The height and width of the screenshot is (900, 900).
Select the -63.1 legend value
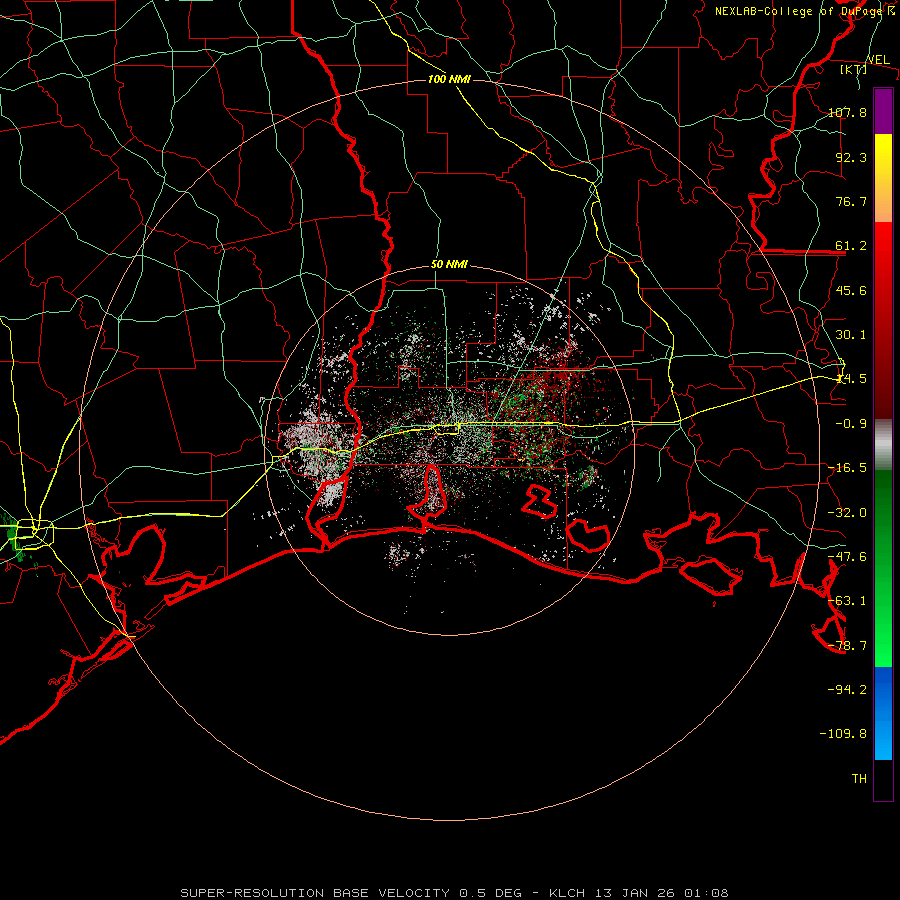click(847, 601)
